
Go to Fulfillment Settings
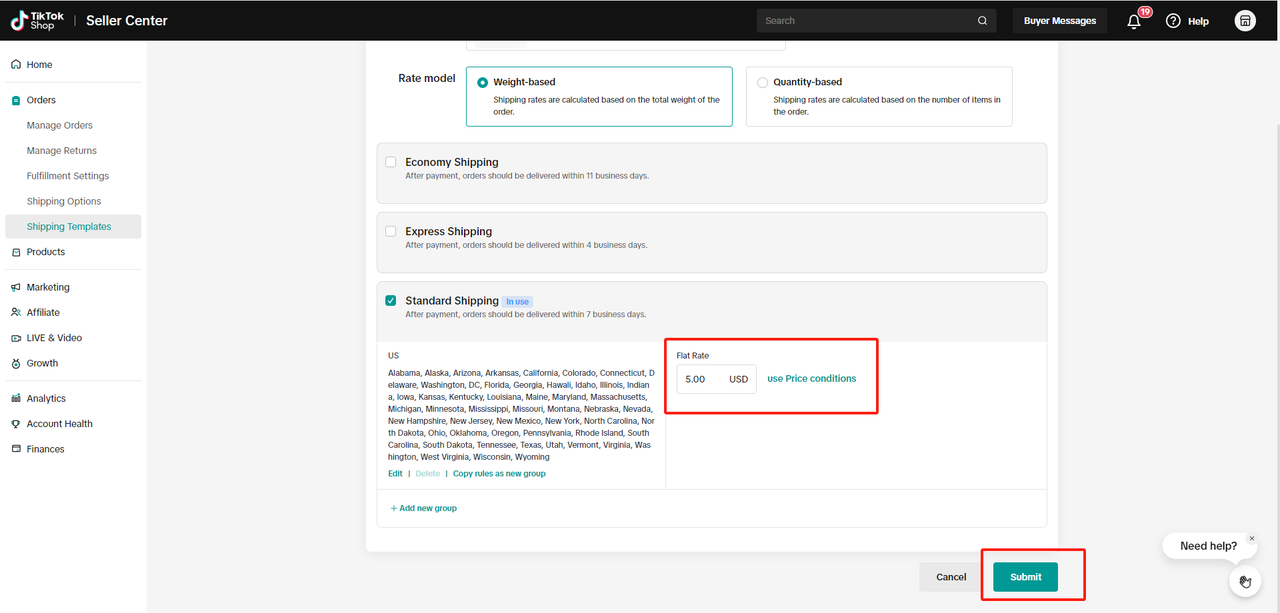point(68,176)
